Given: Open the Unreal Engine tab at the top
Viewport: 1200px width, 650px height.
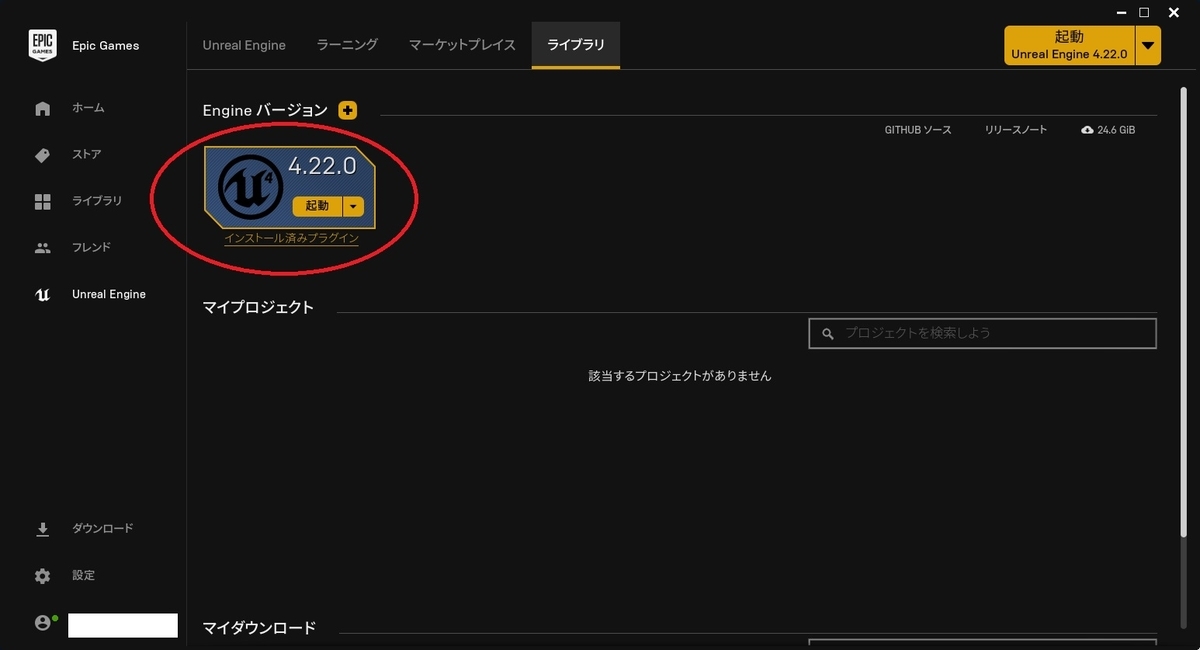Looking at the screenshot, I should pyautogui.click(x=244, y=45).
